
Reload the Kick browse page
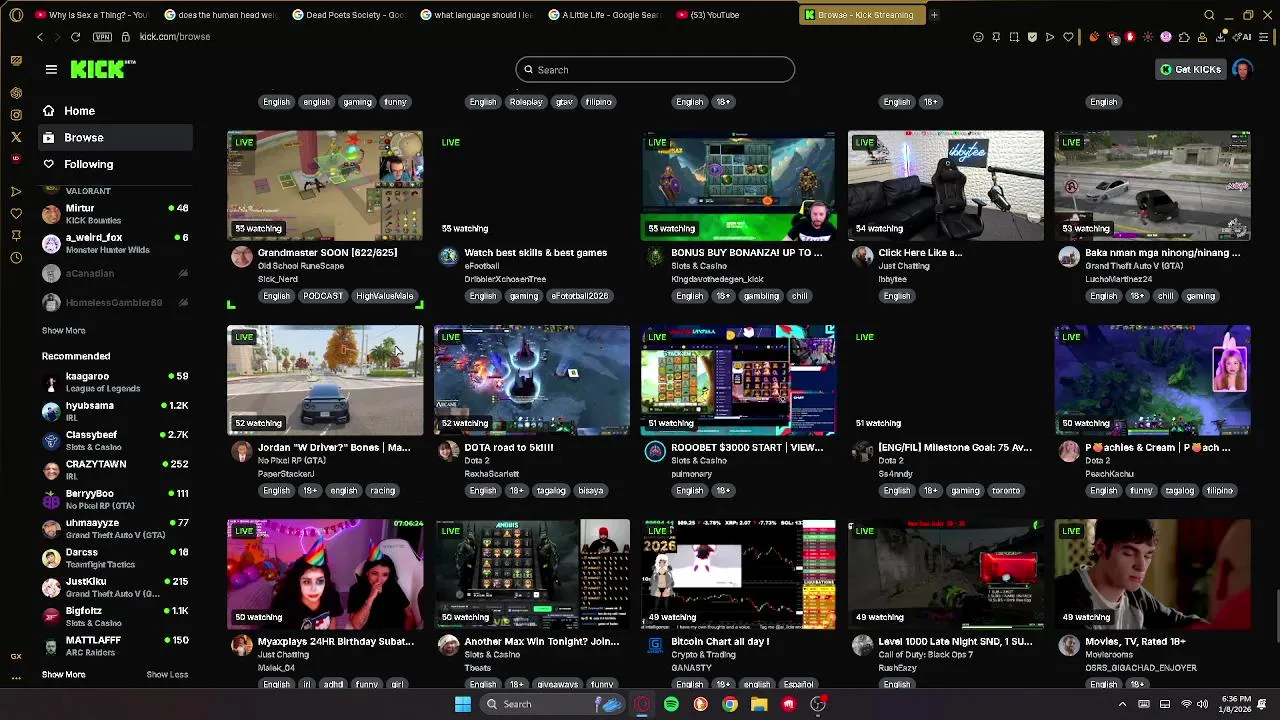[75, 37]
